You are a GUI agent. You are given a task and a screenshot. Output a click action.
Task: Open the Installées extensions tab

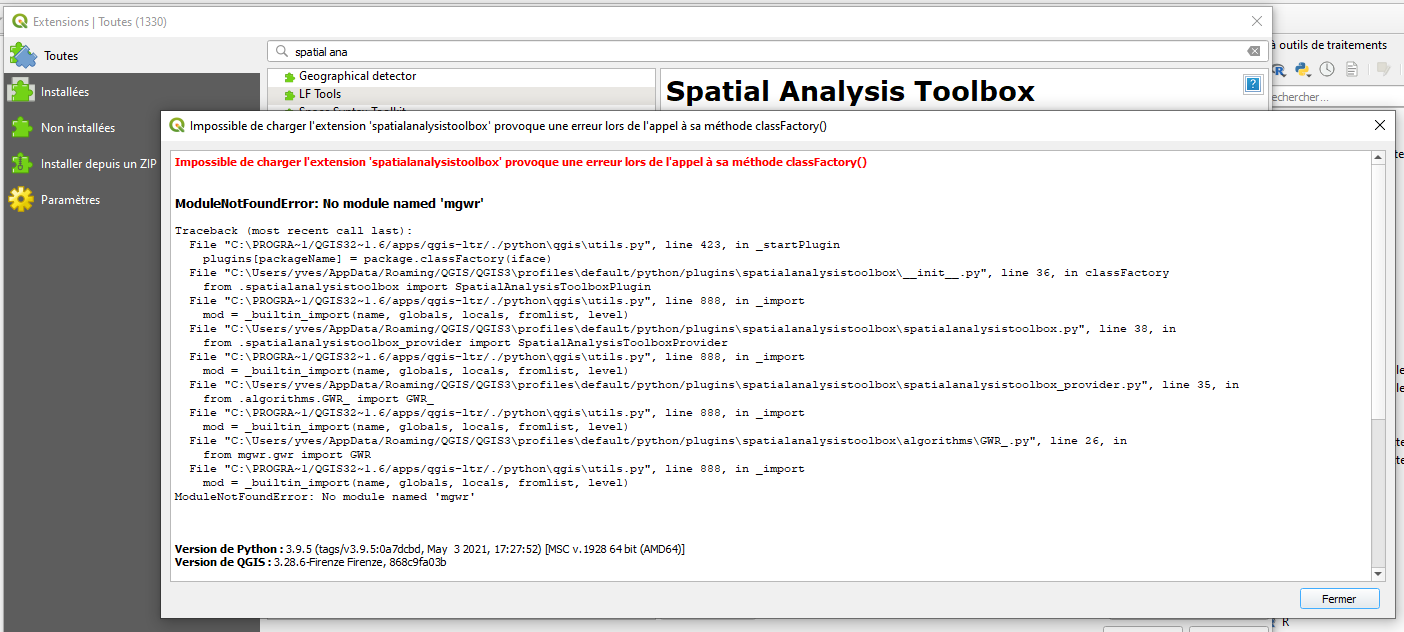click(x=131, y=91)
